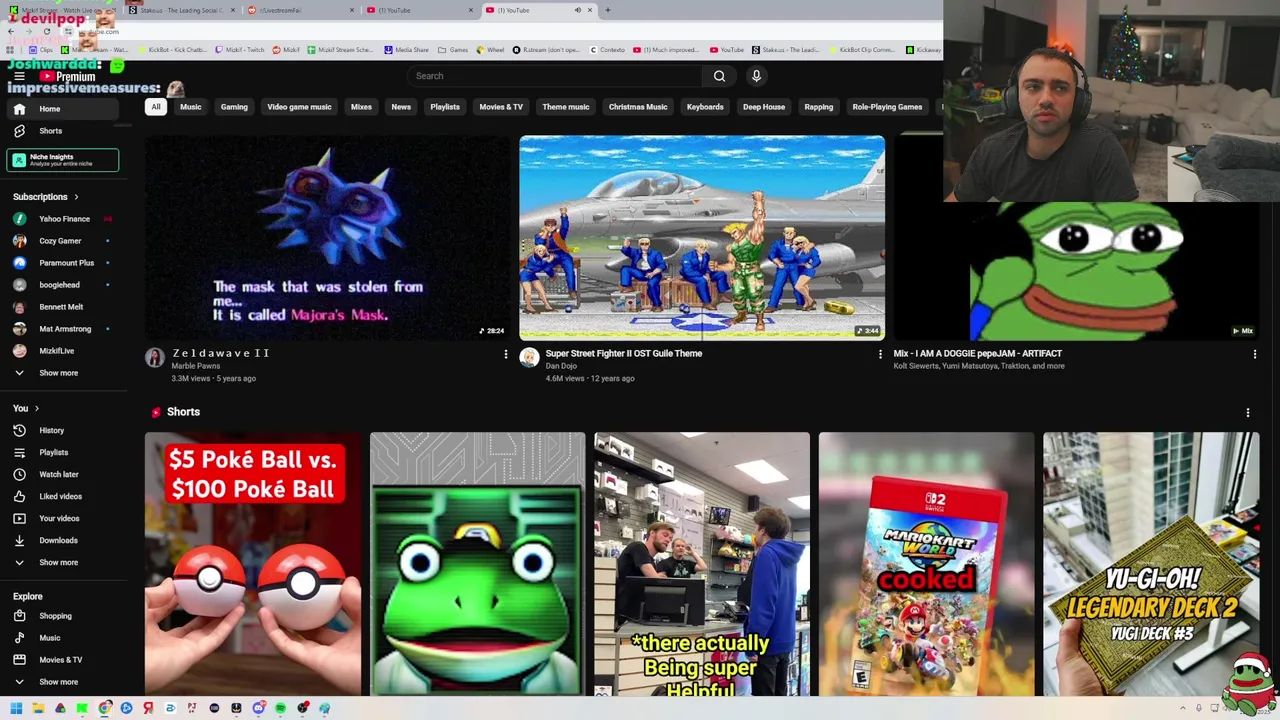Open Spotify from the taskbar
The image size is (1280, 720).
click(x=280, y=708)
